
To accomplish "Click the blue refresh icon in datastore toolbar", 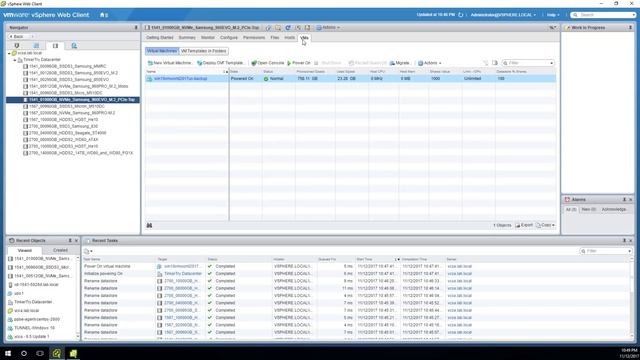I will pos(288,27).
